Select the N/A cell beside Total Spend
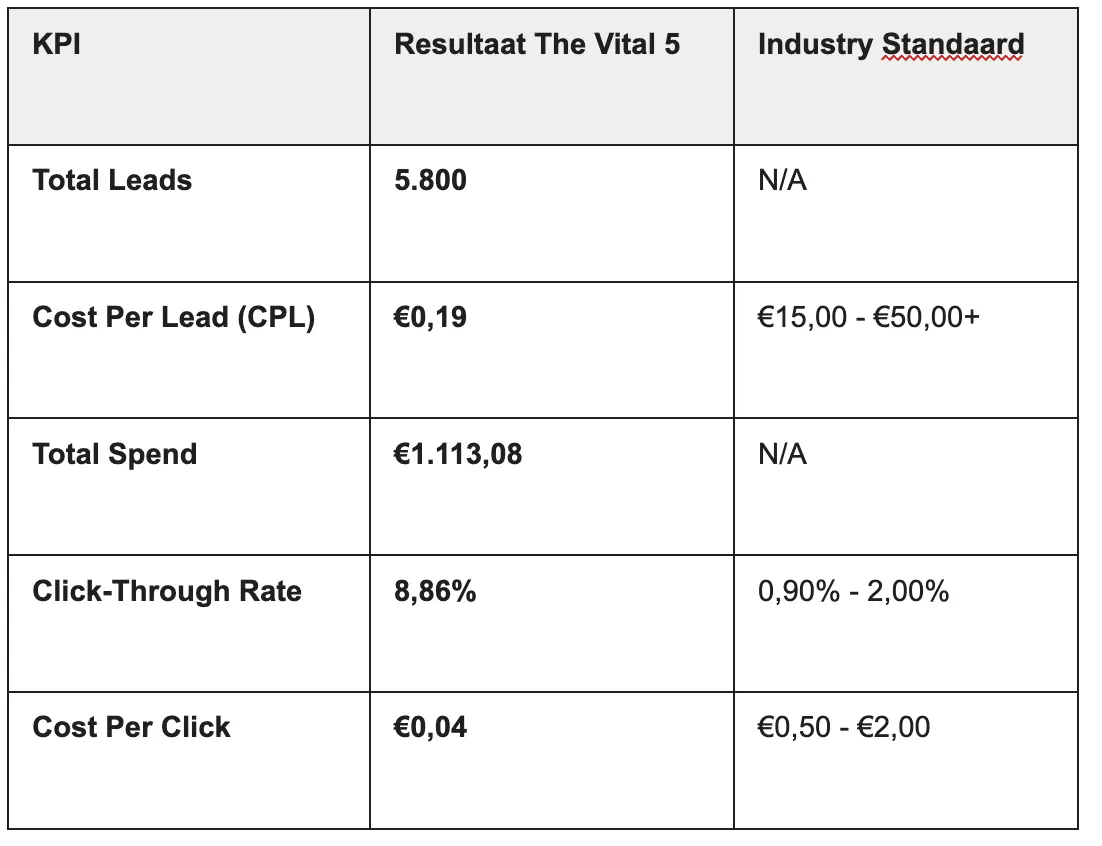1102x846 pixels. (x=906, y=487)
